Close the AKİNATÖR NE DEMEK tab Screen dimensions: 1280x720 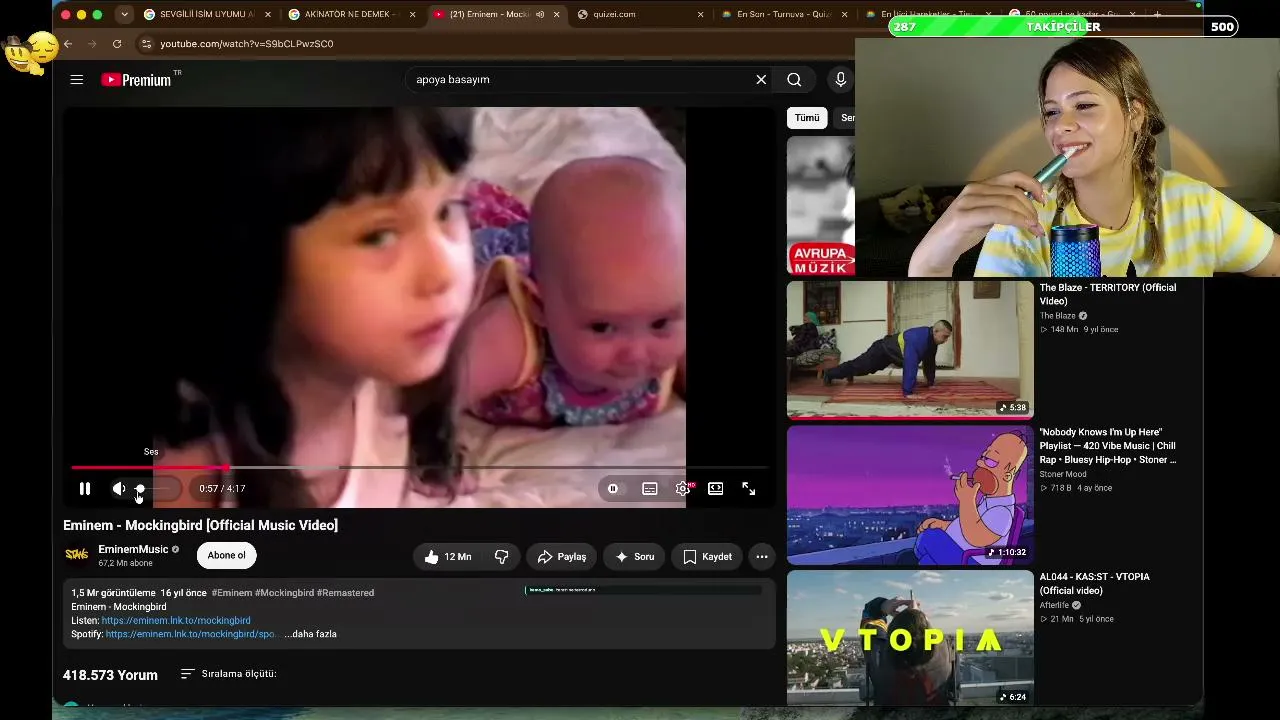412,15
